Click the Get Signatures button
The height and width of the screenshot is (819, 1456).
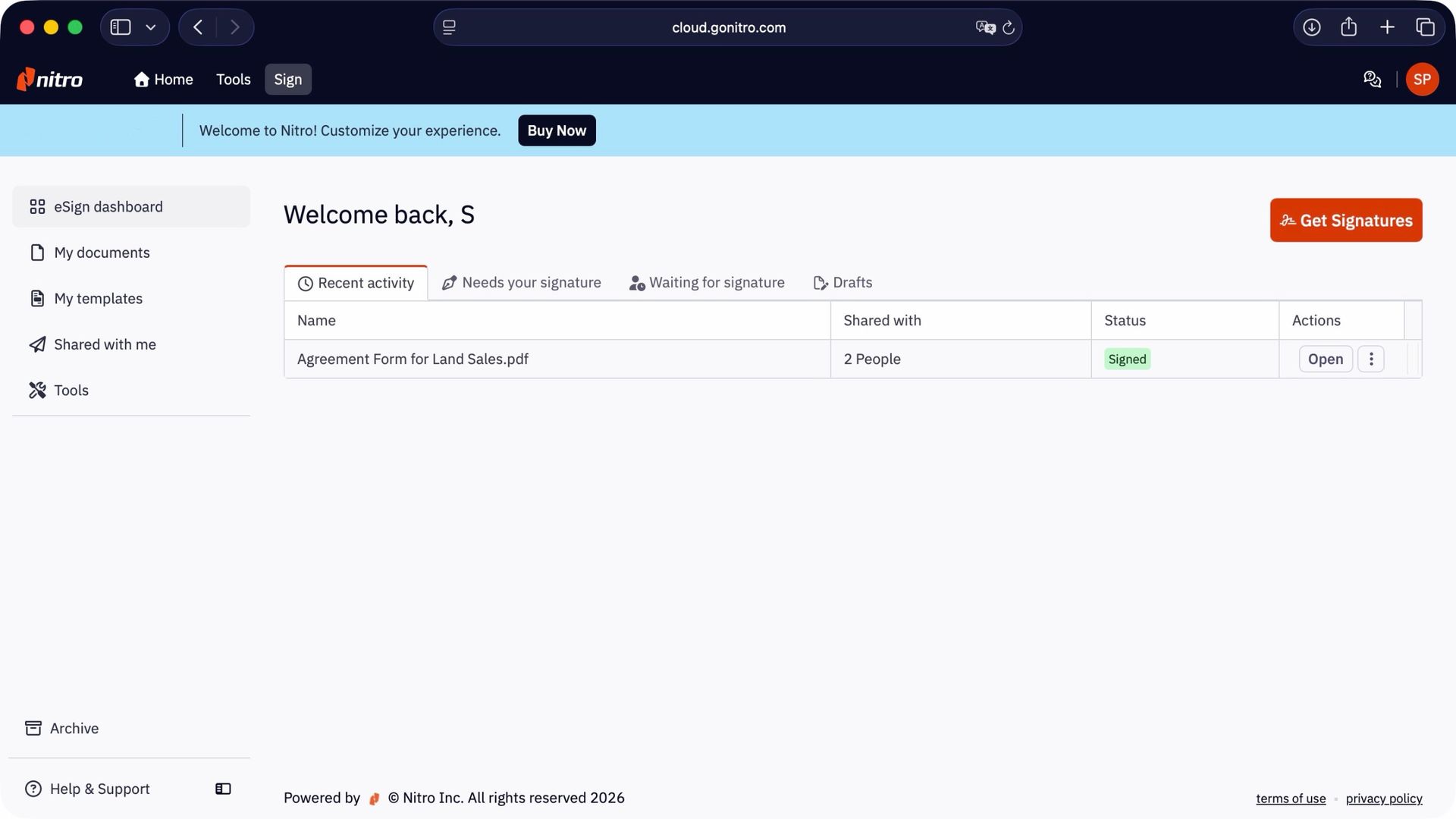1346,220
